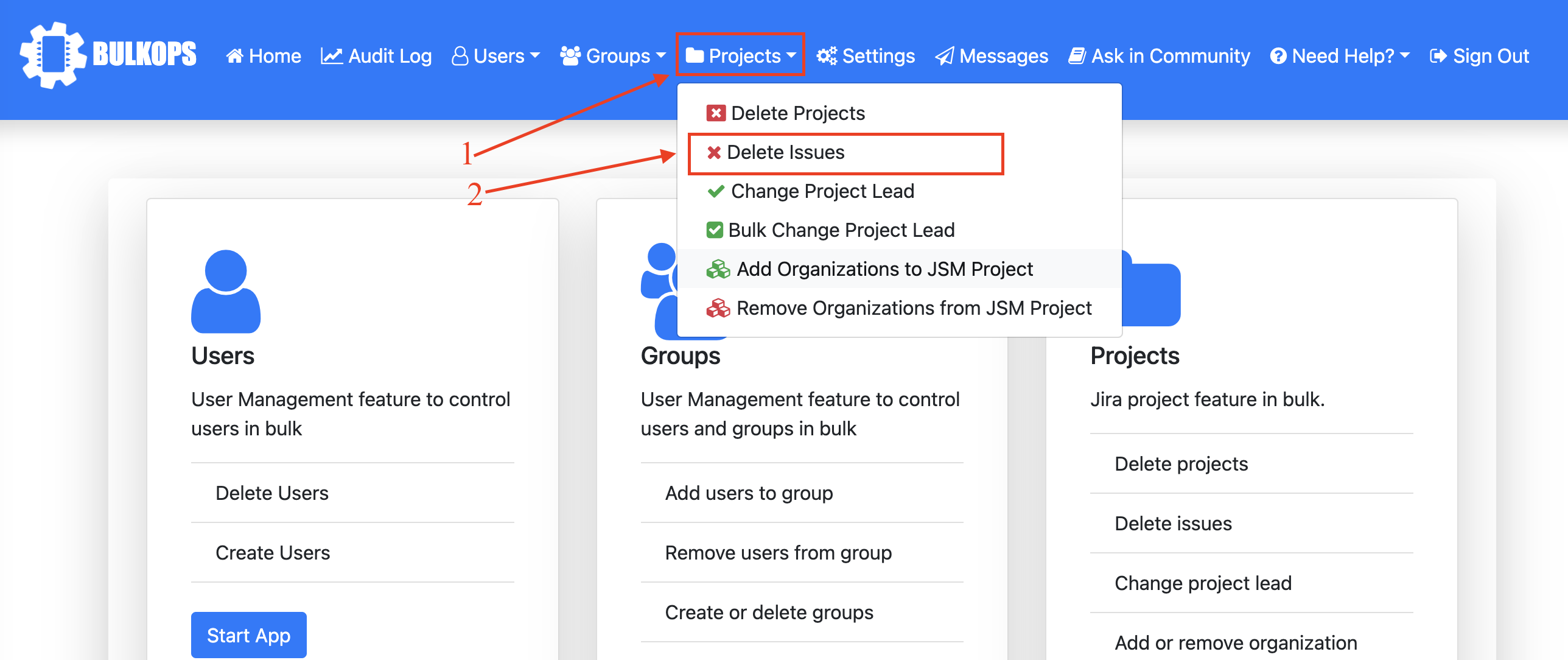Collapse the Projects dropdown menu
The image size is (1568, 660).
740,55
